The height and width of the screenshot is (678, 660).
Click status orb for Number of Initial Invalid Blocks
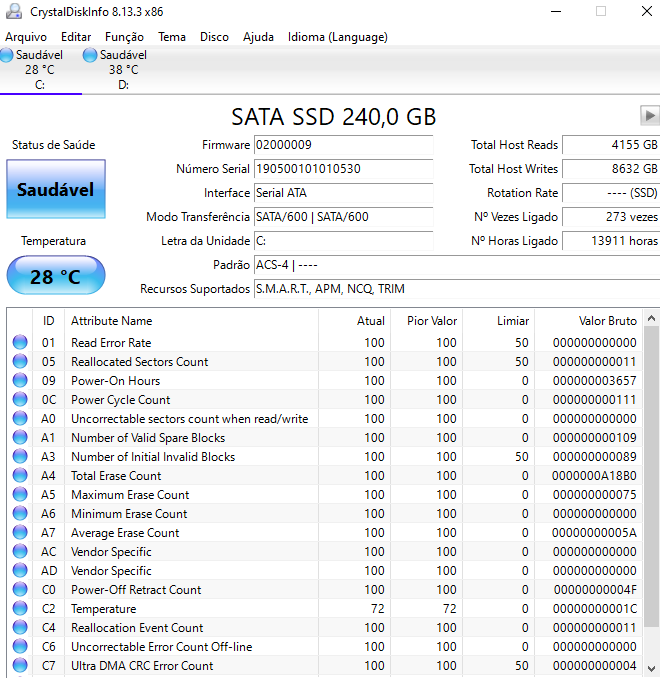click(20, 456)
